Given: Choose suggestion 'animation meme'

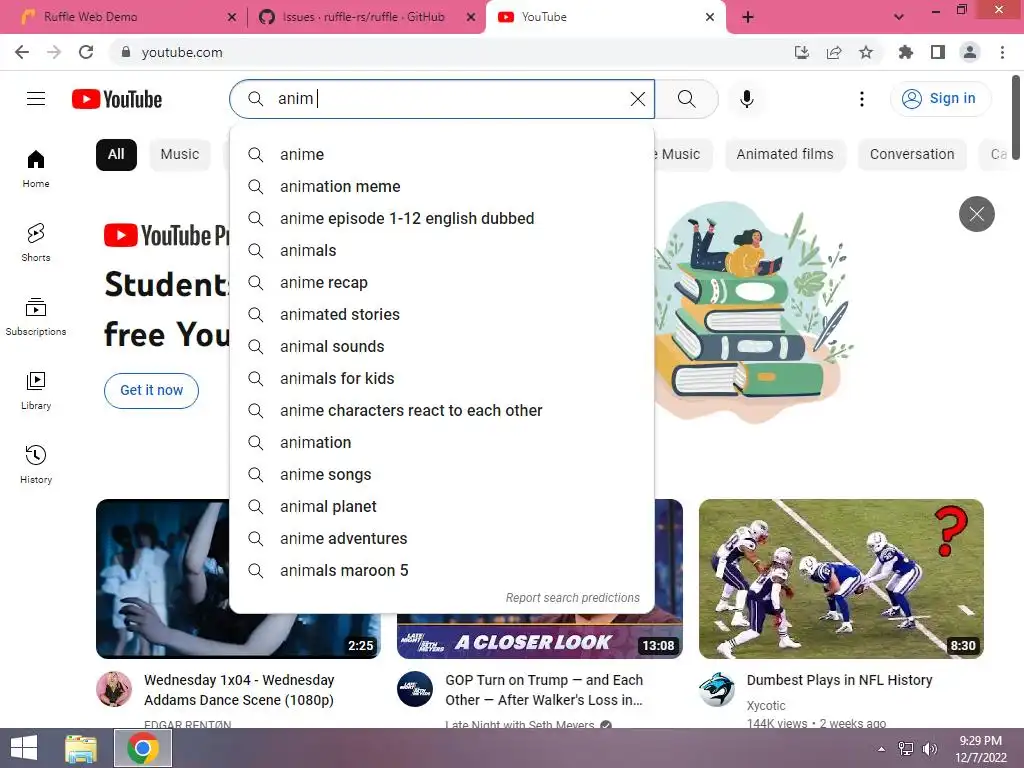Looking at the screenshot, I should [x=442, y=187].
